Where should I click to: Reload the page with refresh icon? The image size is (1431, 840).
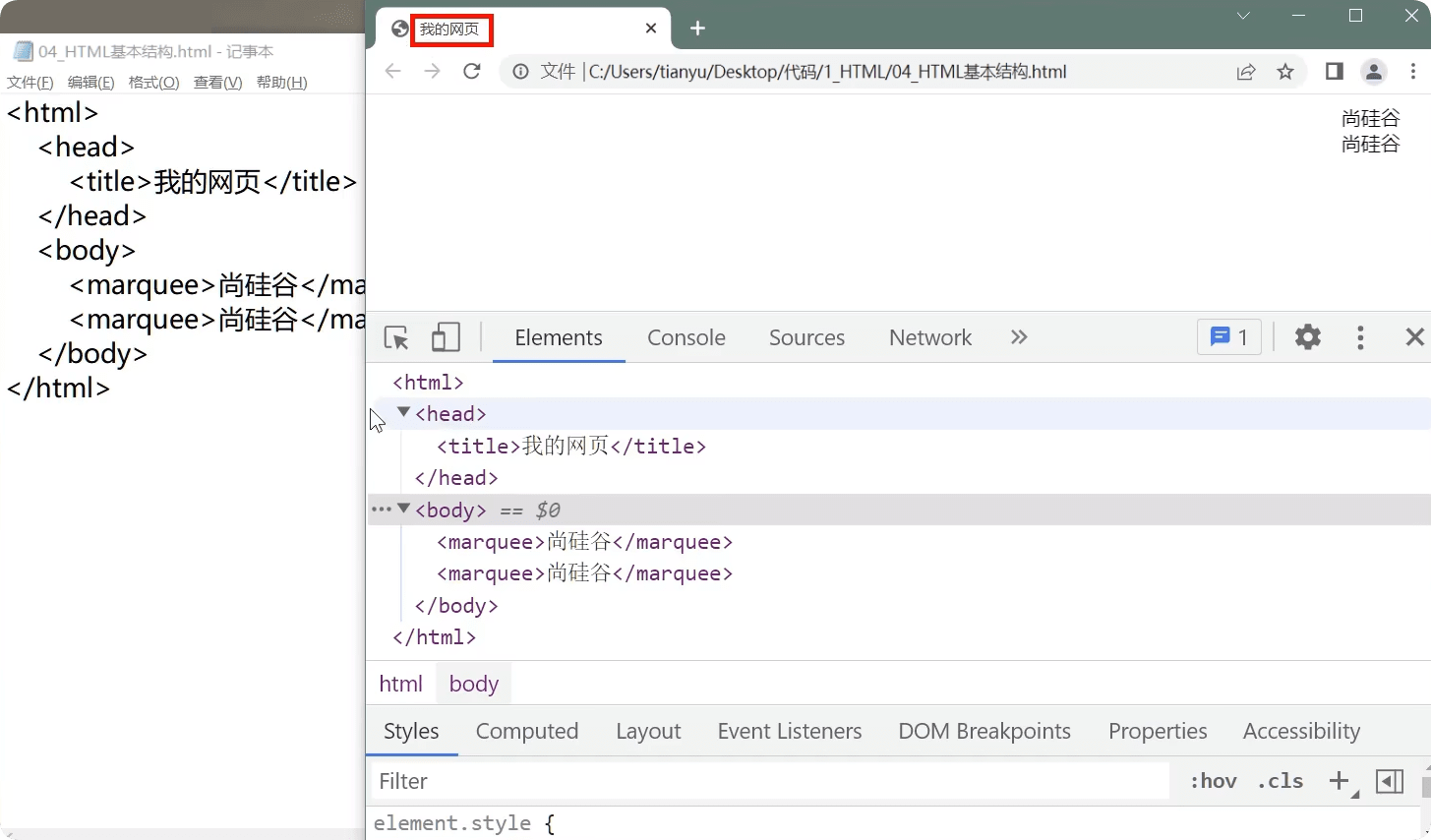click(472, 71)
